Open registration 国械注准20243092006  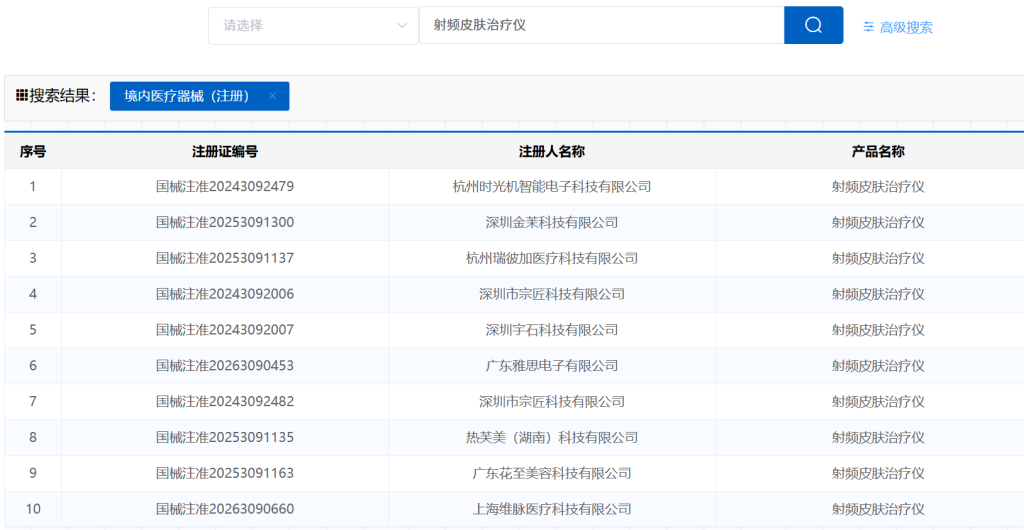pos(225,294)
